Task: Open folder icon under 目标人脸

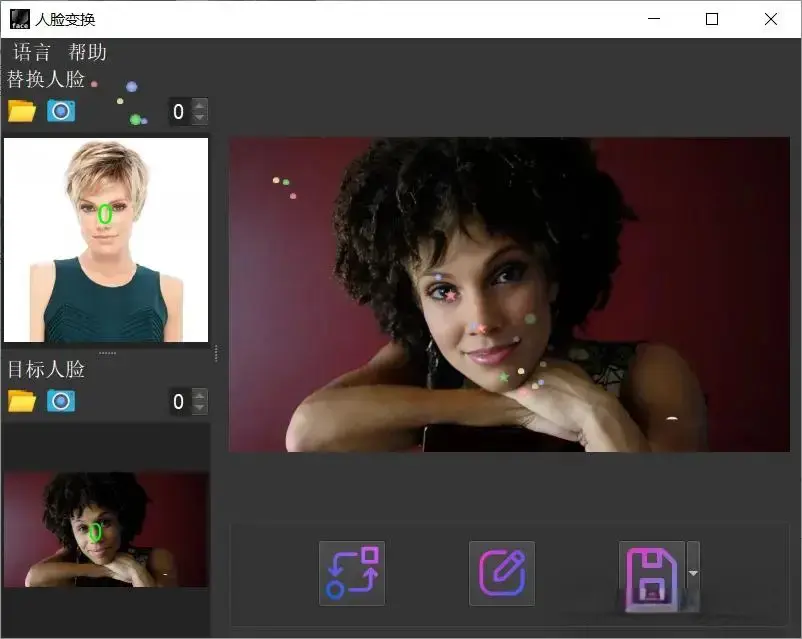Action: [x=21, y=401]
